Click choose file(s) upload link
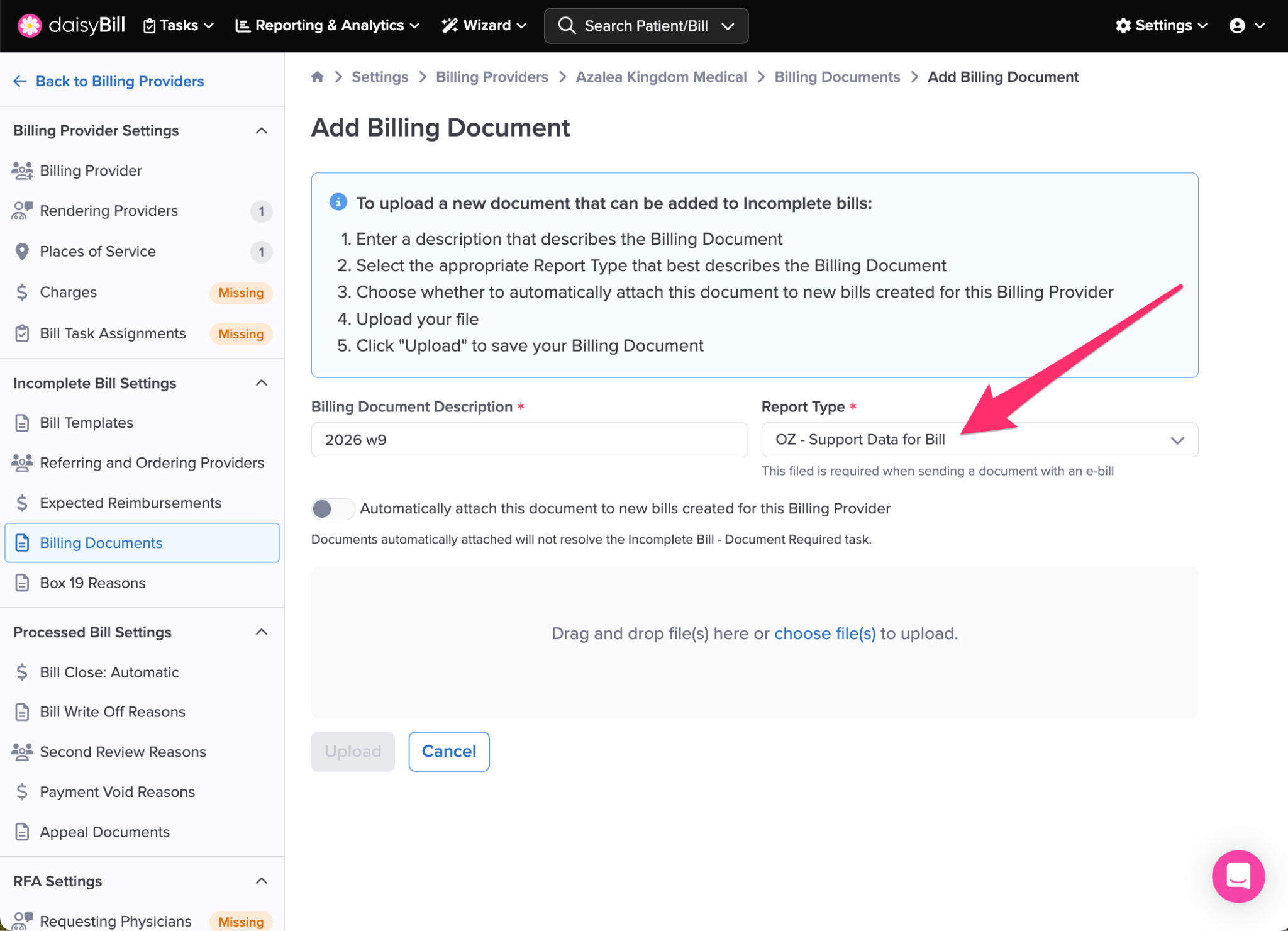1288x931 pixels. pos(824,633)
